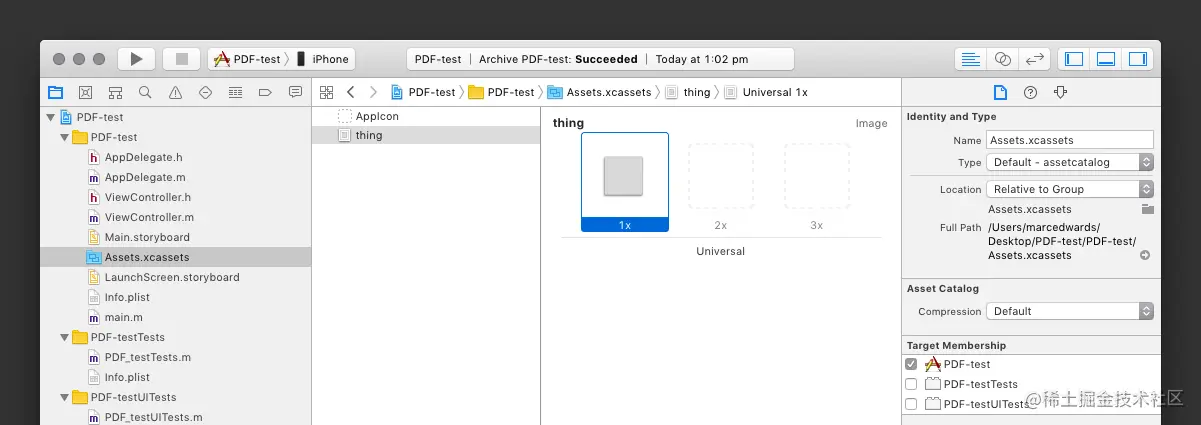
Task: Show the Version editor
Action: (x=1034, y=59)
